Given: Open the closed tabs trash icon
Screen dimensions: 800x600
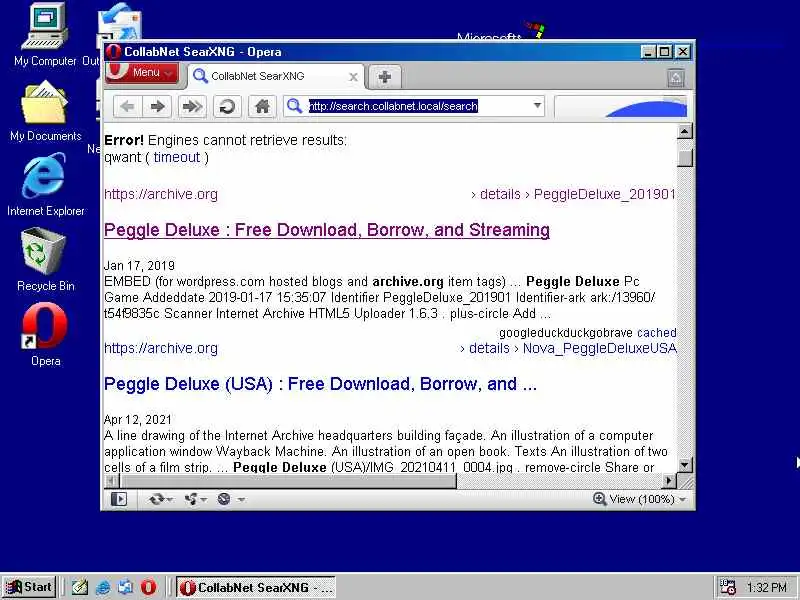Looking at the screenshot, I should (676, 78).
